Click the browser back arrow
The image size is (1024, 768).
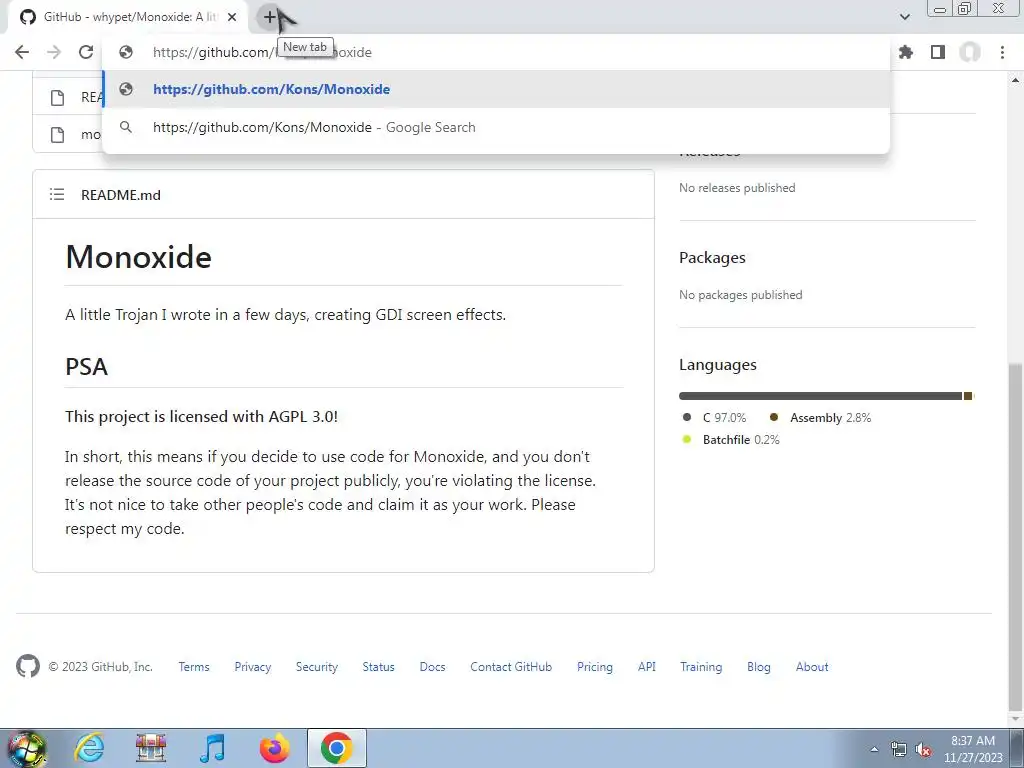click(22, 52)
